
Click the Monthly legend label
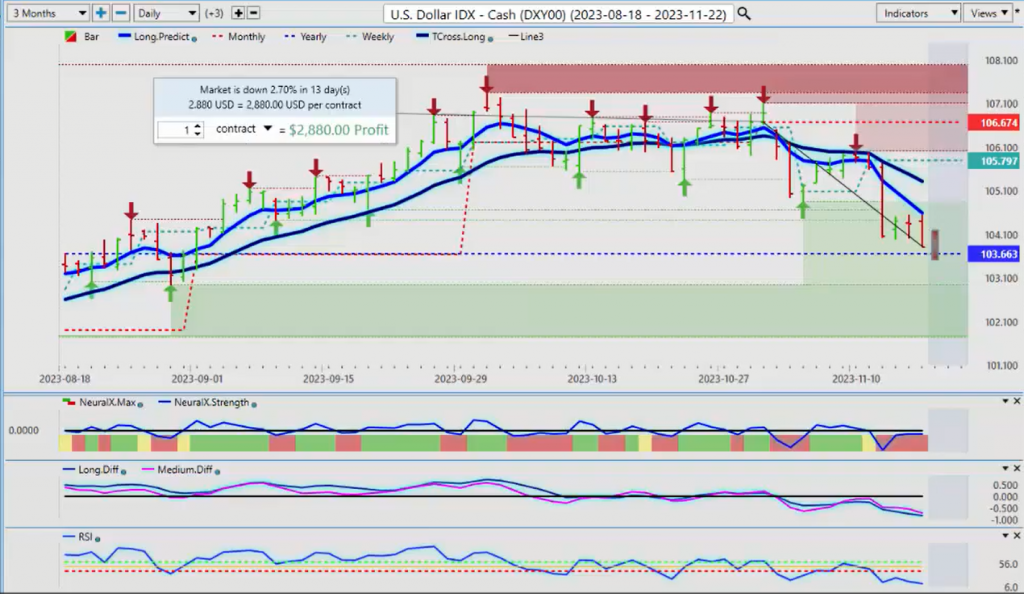coord(246,37)
